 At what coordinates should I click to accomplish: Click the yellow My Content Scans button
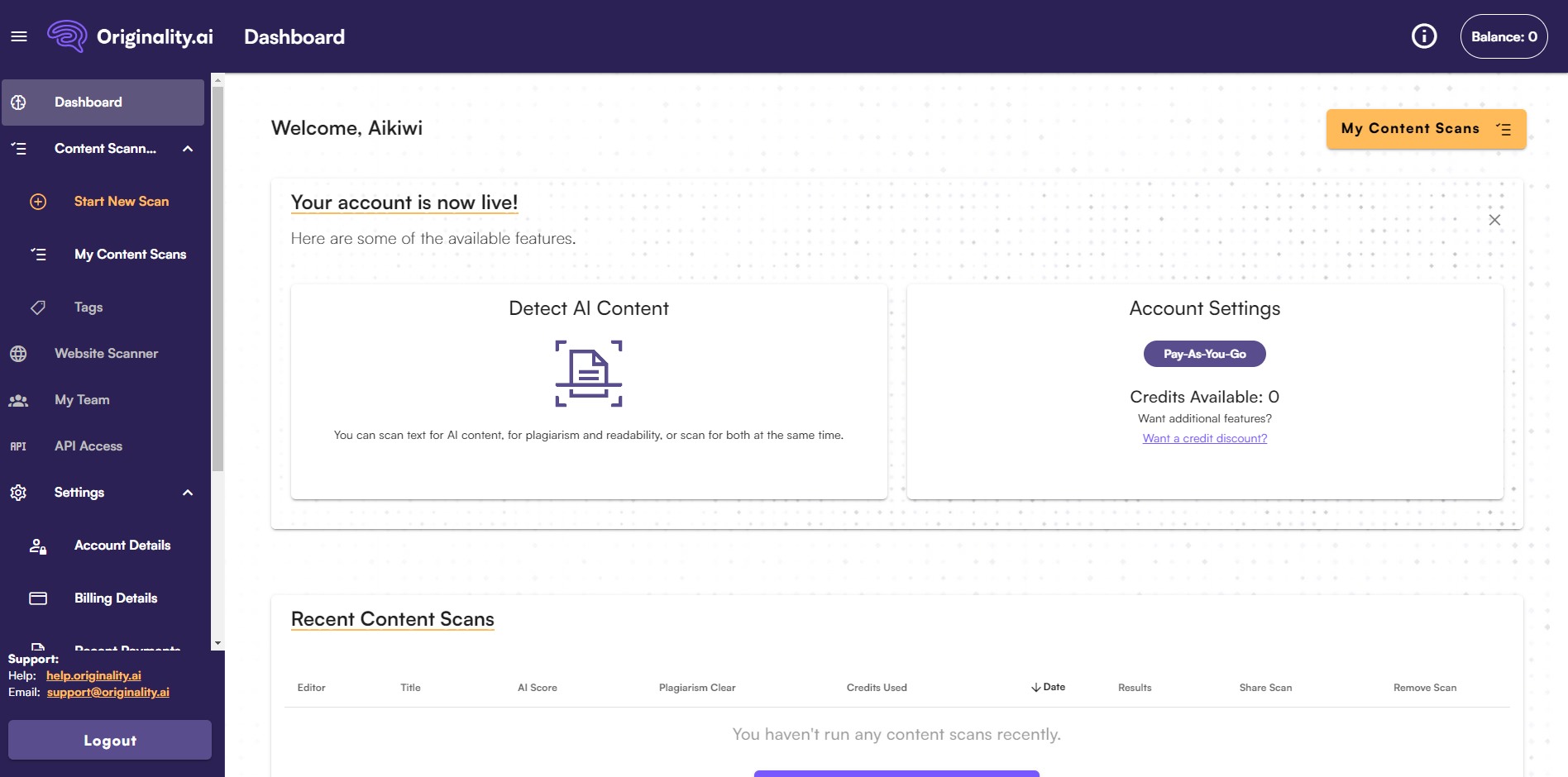pyautogui.click(x=1427, y=129)
